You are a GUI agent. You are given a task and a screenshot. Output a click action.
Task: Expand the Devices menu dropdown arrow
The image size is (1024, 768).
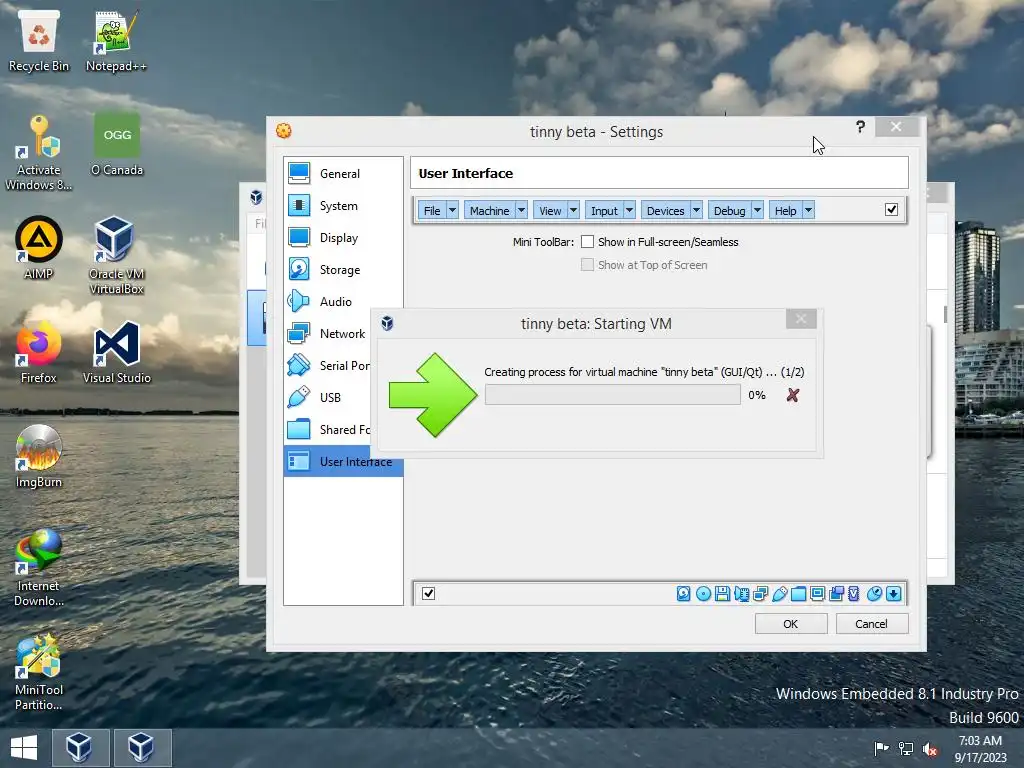696,210
